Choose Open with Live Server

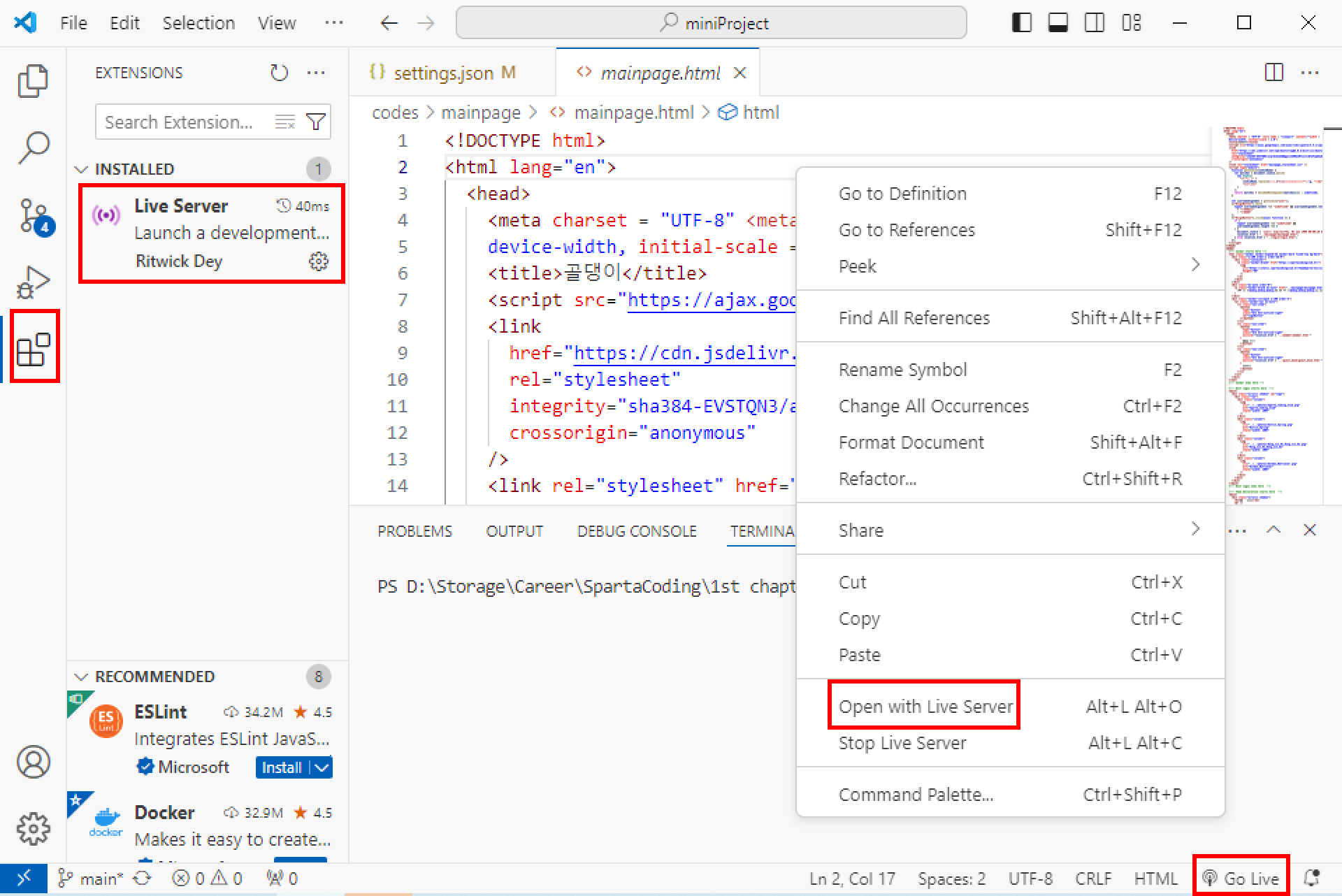click(x=1010, y=707)
